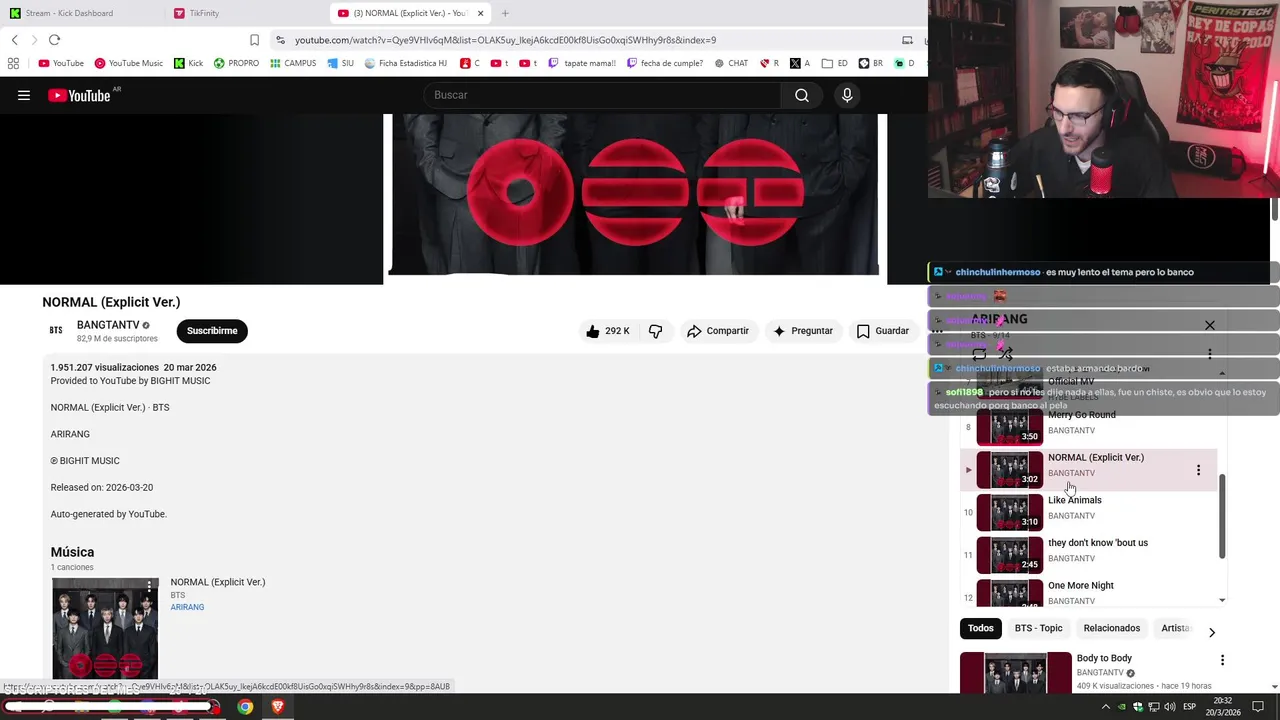Select the BTS - Topic filter chip
The image size is (1280, 720).
(1038, 628)
